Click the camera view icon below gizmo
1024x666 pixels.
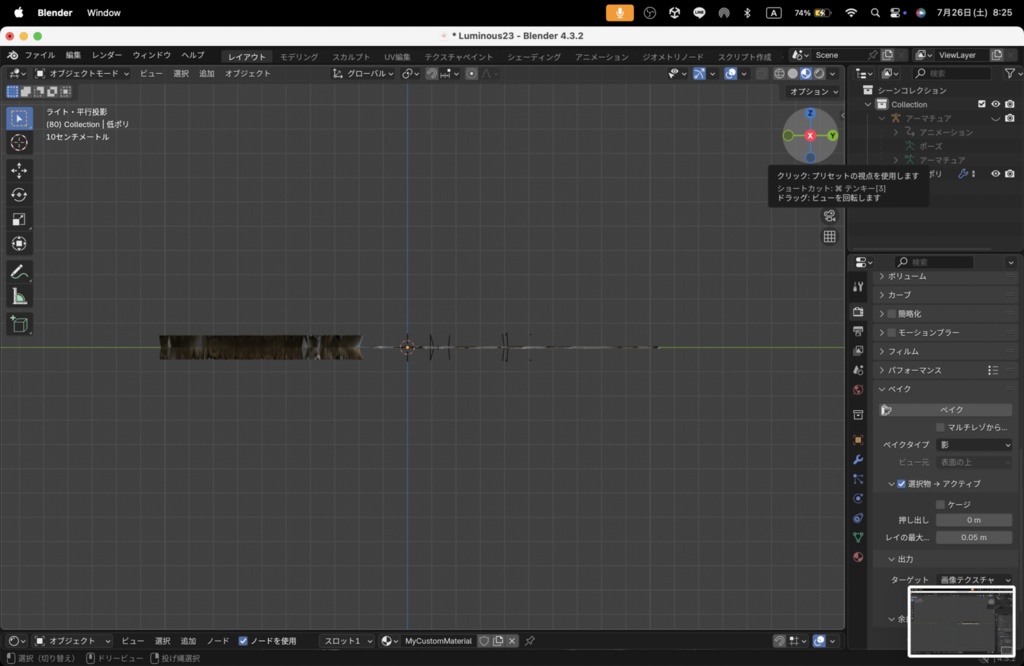[x=829, y=215]
